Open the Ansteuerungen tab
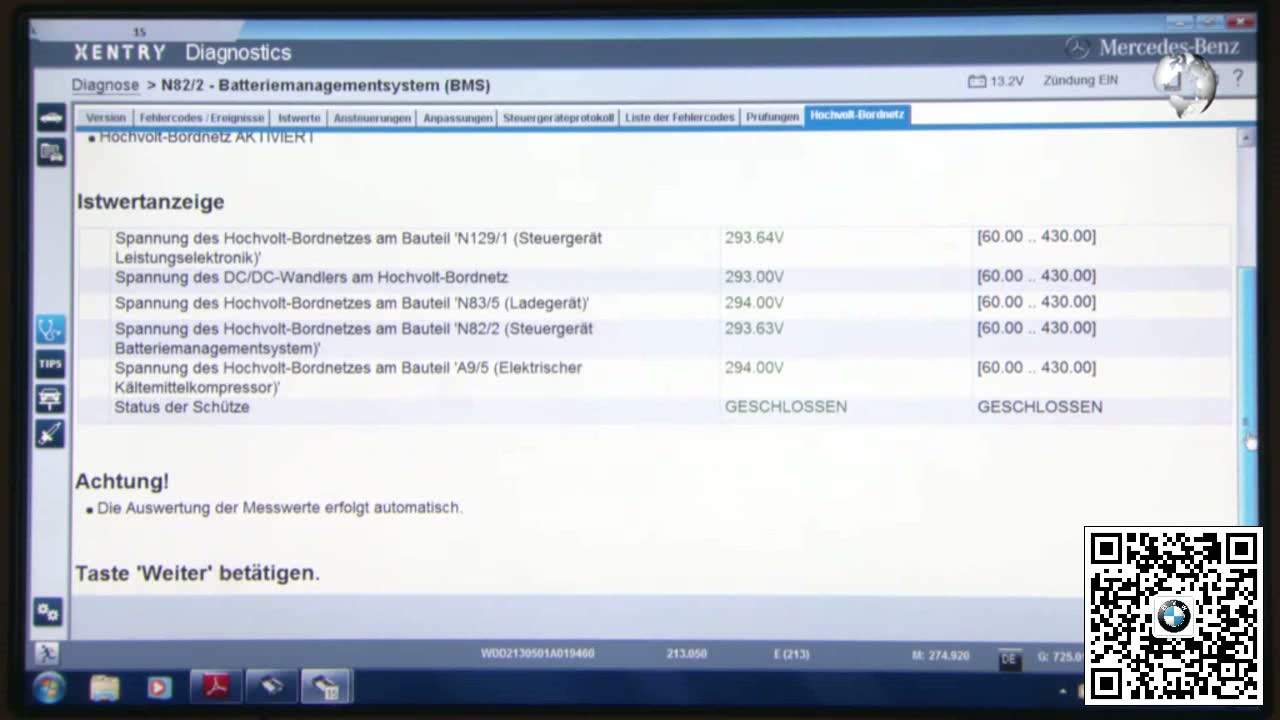This screenshot has width=1280, height=720. [x=372, y=117]
